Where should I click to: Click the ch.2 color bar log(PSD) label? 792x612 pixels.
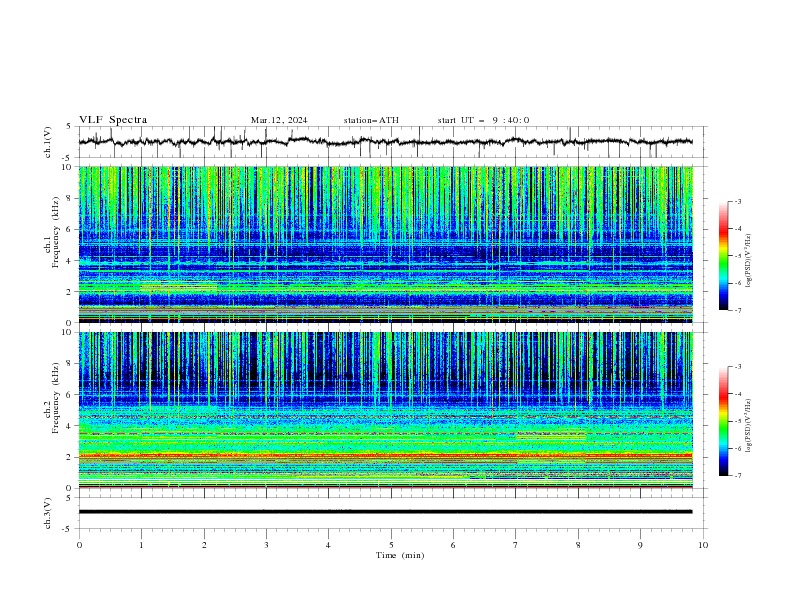coord(748,426)
